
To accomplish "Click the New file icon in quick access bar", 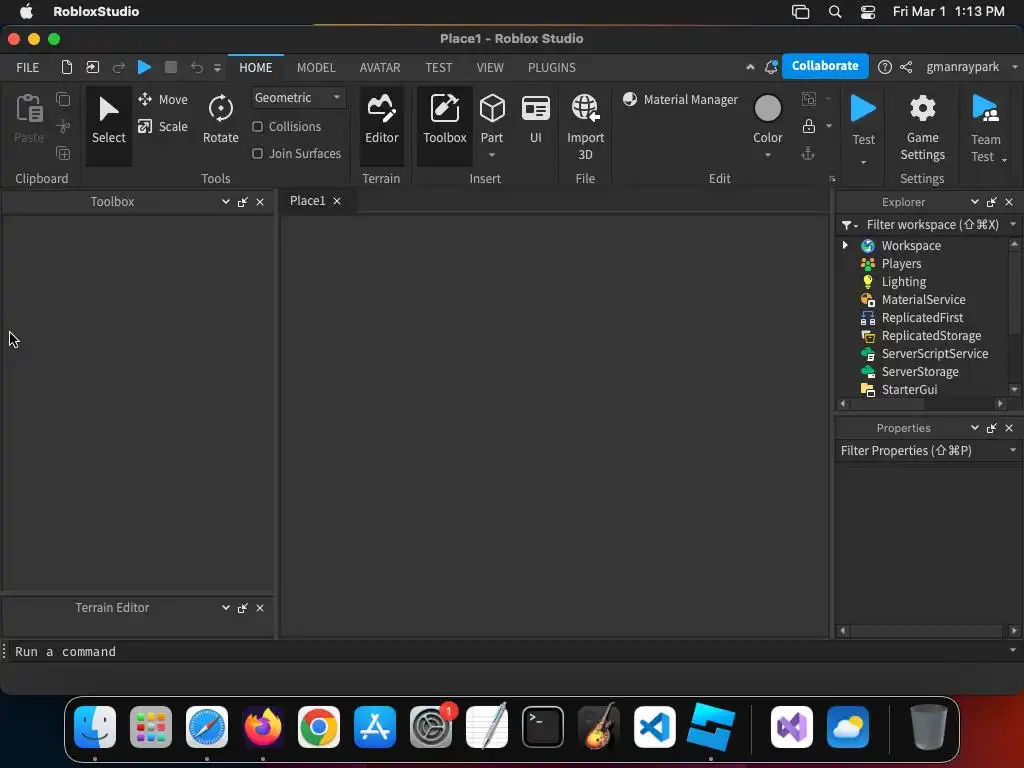I will tap(67, 67).
